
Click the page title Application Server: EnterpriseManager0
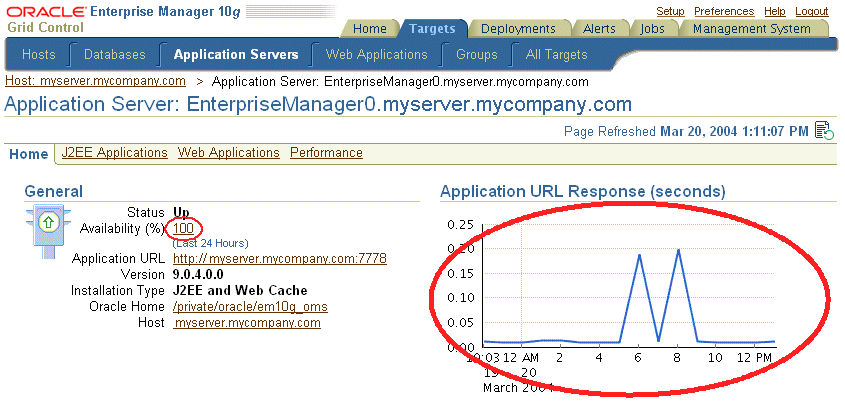[x=318, y=105]
